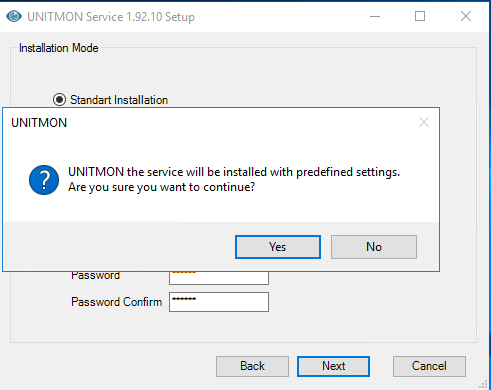491x390 pixels.
Task: Close the UNITMON confirmation dialog
Action: pyautogui.click(x=424, y=122)
